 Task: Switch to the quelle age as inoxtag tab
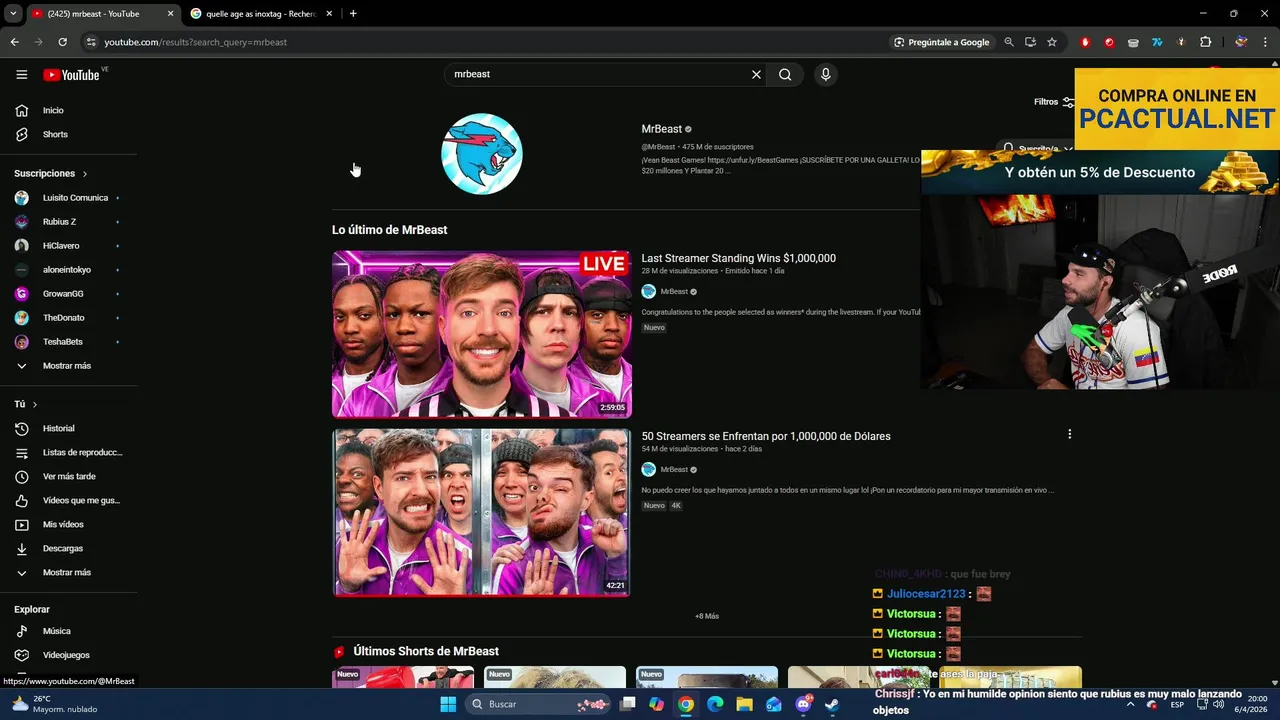(x=260, y=14)
